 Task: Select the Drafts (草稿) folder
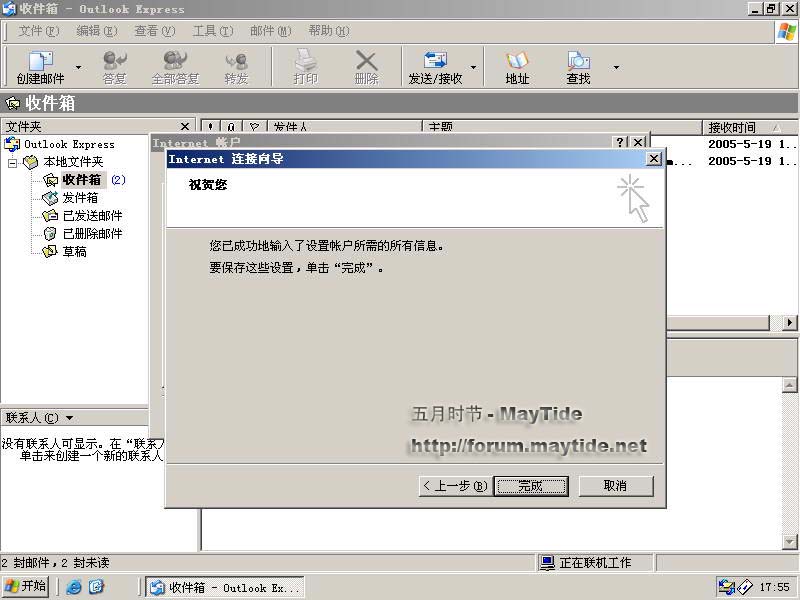pyautogui.click(x=74, y=252)
